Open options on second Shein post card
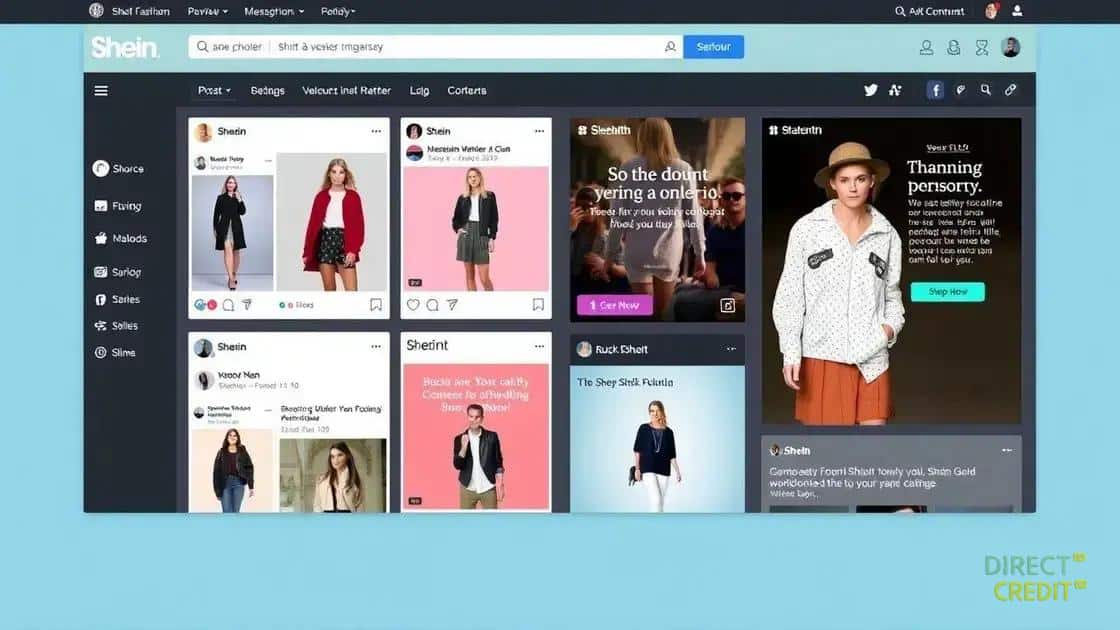 click(539, 131)
